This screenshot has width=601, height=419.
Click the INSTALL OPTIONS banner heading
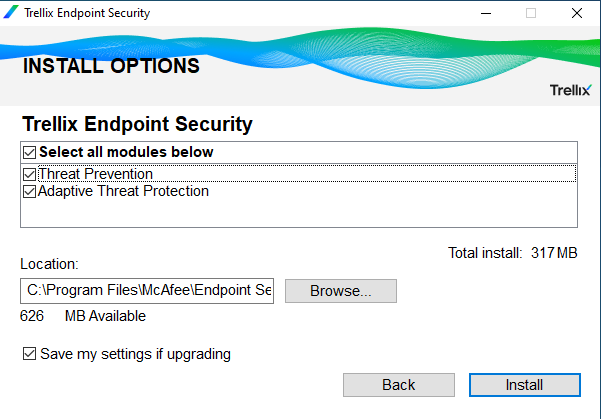[x=111, y=66]
